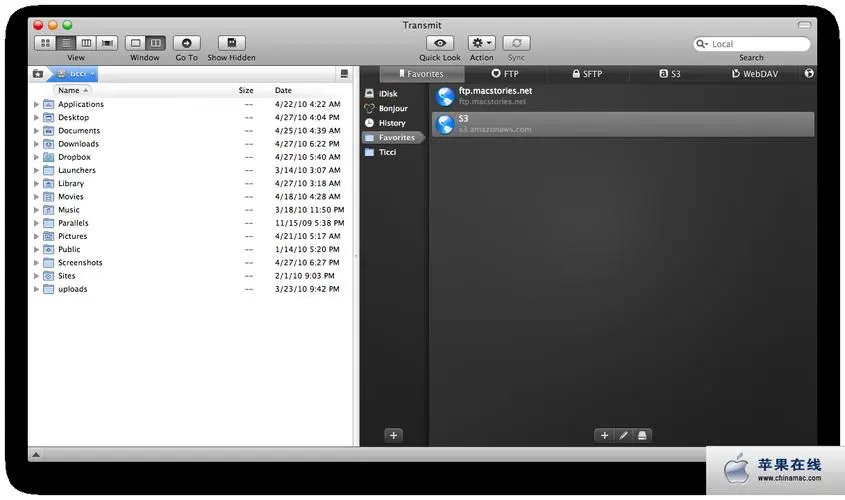Select History in sidebar

click(x=393, y=123)
